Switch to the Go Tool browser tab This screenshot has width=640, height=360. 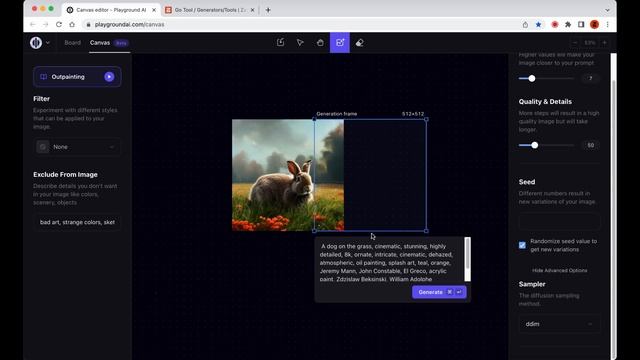[x=210, y=10]
